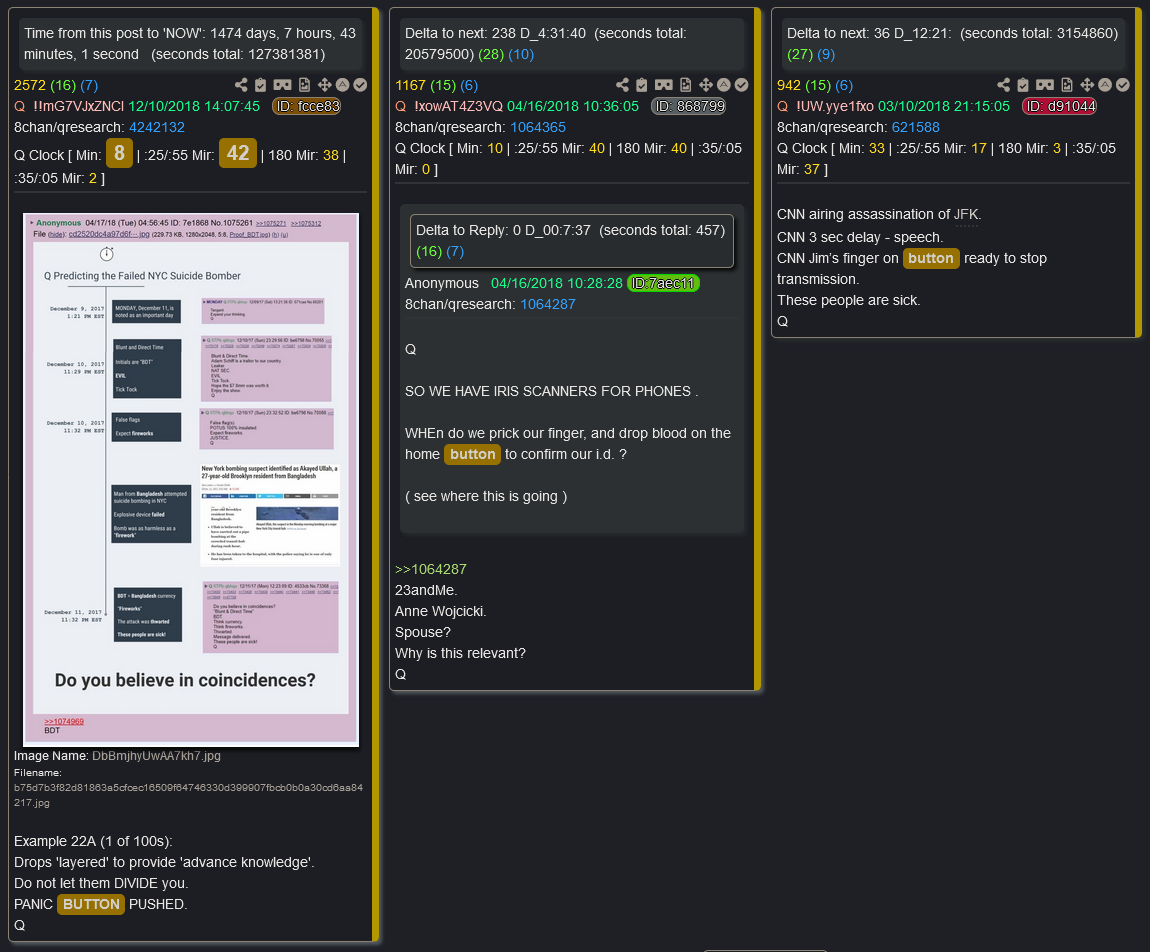The image size is (1150, 952).
Task: Click the text 'Do not let them DIVIDE you.'
Action: pyautogui.click(x=101, y=883)
